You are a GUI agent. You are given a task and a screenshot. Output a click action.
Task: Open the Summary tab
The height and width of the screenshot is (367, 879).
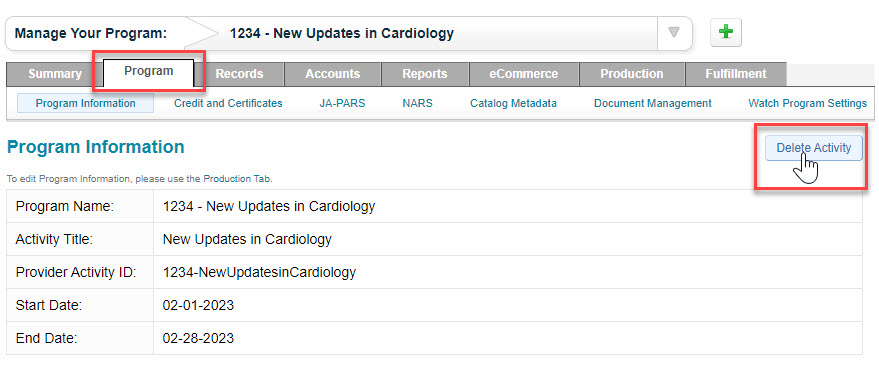pos(55,74)
